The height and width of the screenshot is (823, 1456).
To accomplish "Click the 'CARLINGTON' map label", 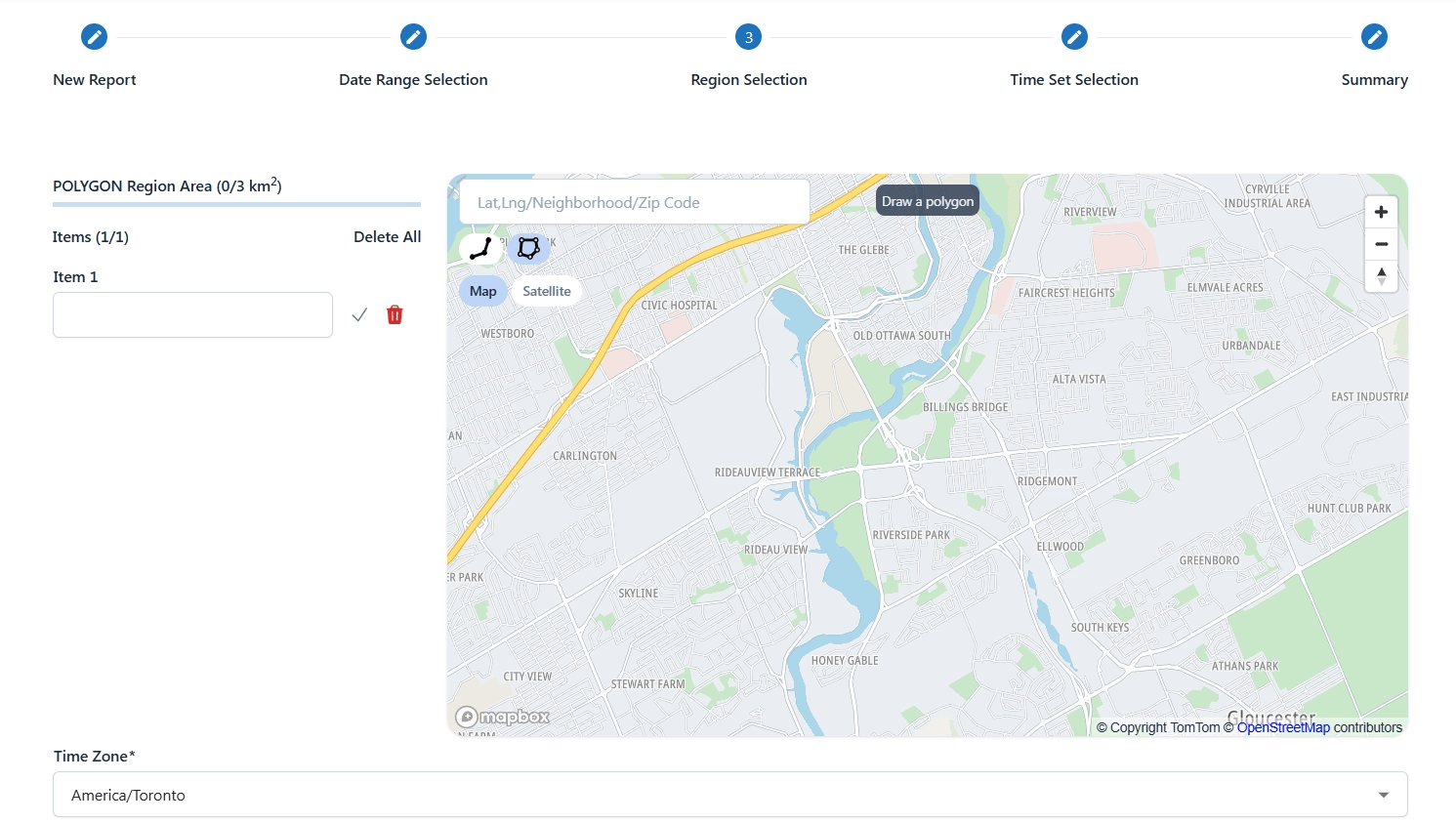I will [x=585, y=456].
